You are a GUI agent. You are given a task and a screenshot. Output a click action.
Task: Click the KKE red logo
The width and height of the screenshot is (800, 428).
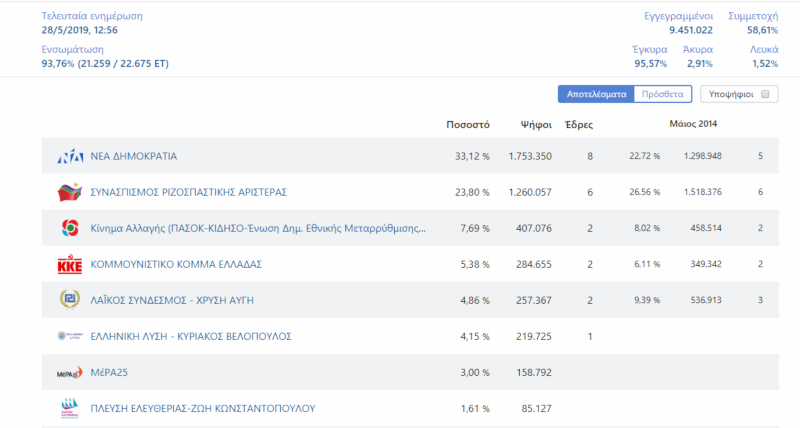(70, 264)
